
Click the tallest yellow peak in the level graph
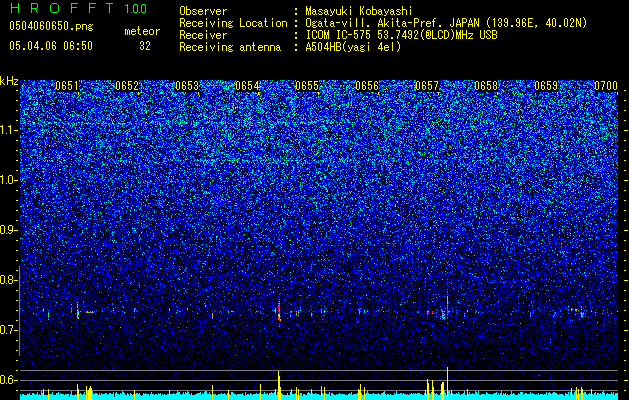pyautogui.click(x=447, y=383)
